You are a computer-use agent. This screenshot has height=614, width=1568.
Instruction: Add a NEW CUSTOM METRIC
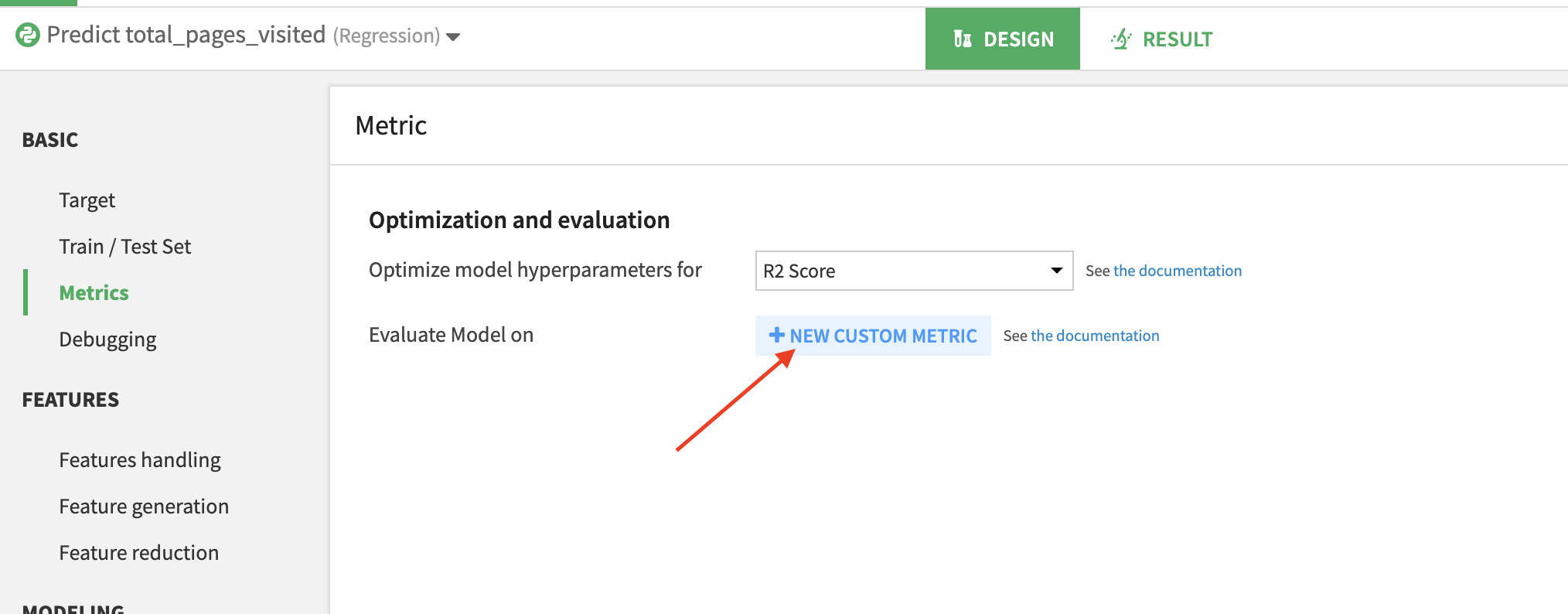point(873,336)
